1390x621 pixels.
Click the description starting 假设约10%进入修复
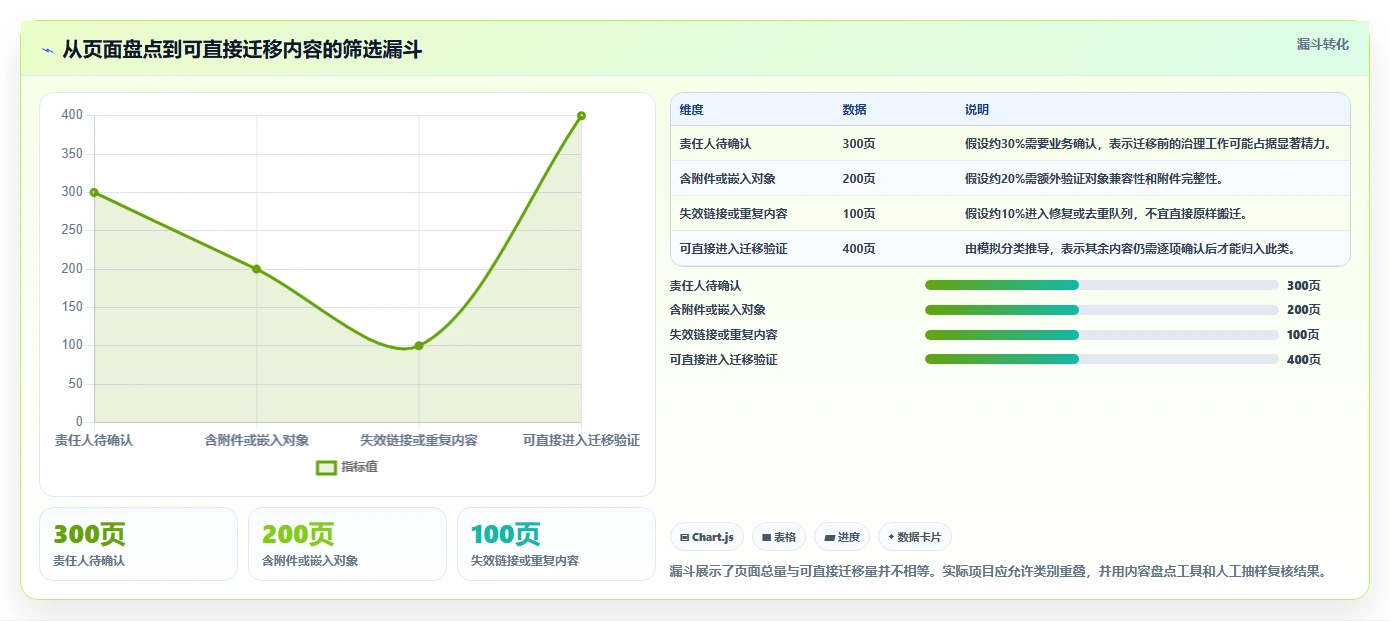(x=1105, y=214)
